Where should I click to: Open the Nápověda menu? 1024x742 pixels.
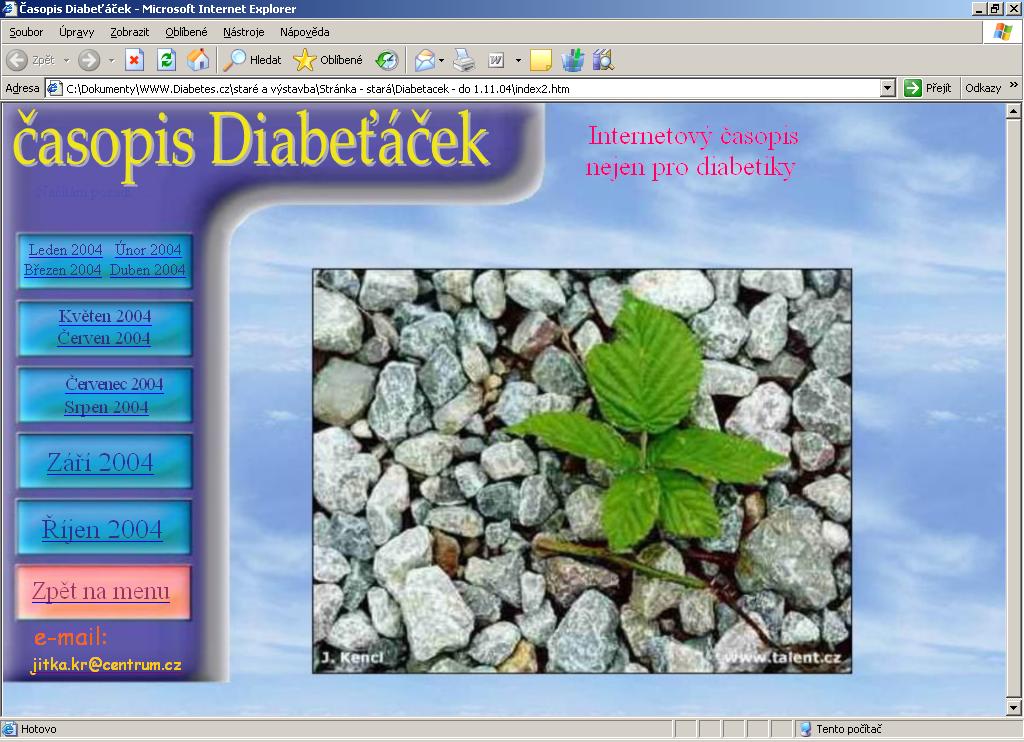click(304, 32)
